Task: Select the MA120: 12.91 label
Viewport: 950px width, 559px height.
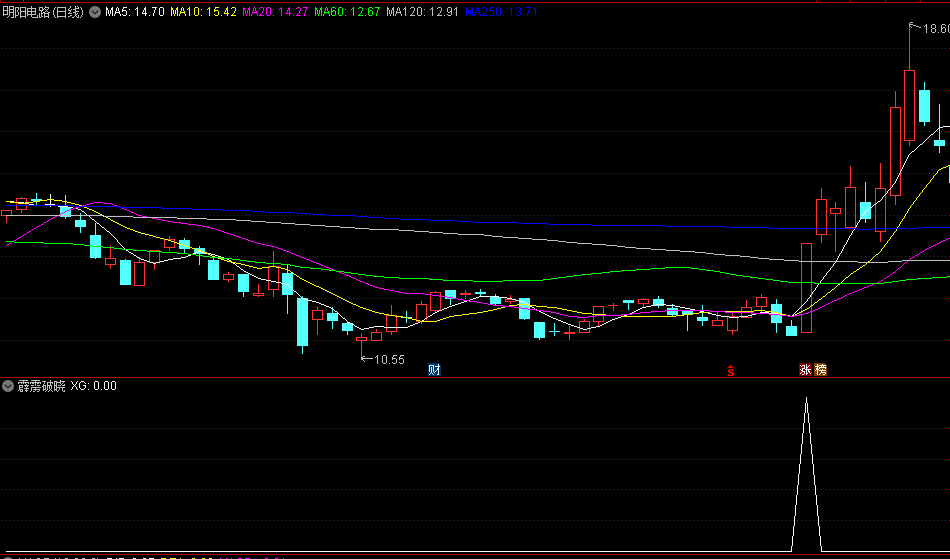Action: pos(422,12)
